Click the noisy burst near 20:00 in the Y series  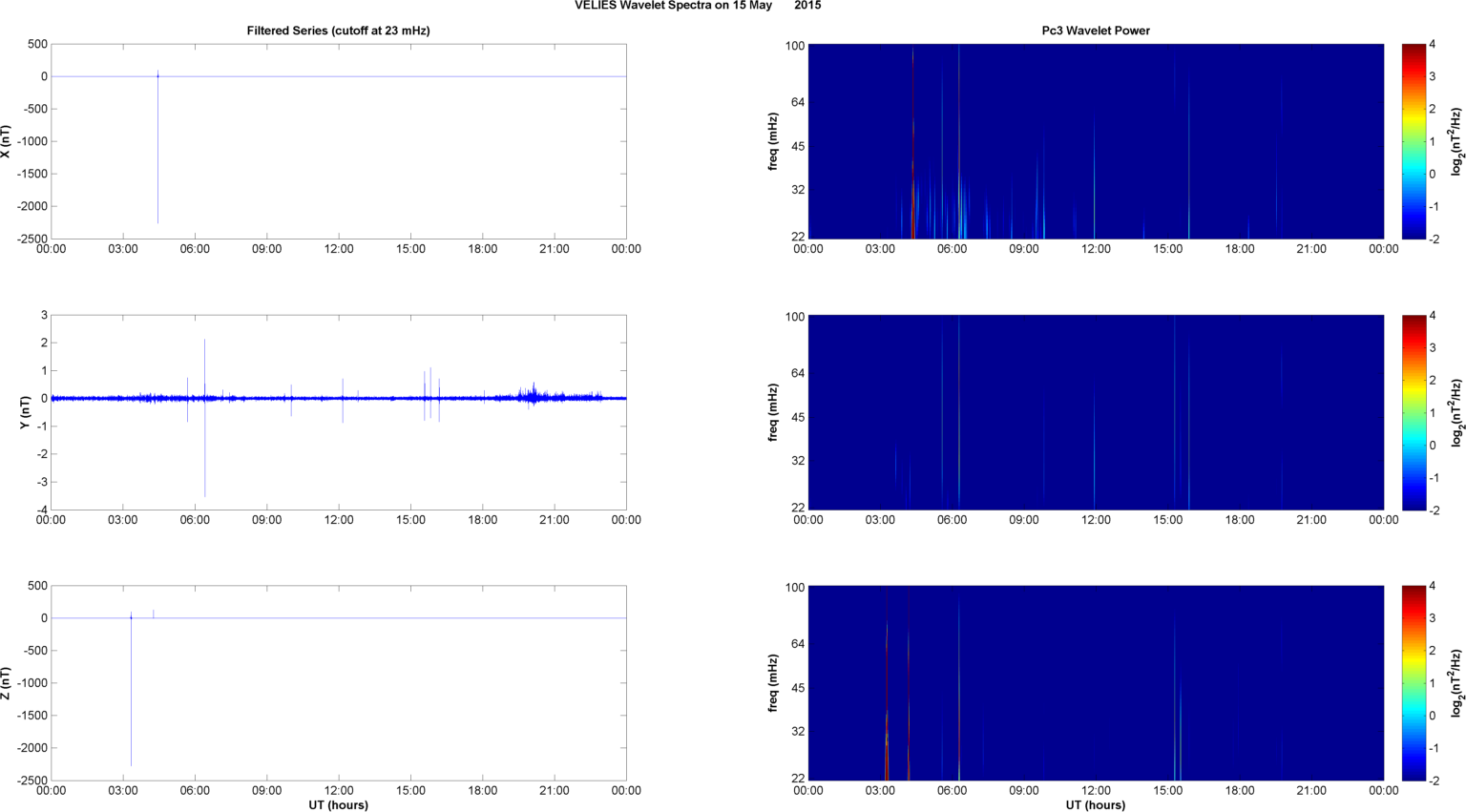534,395
